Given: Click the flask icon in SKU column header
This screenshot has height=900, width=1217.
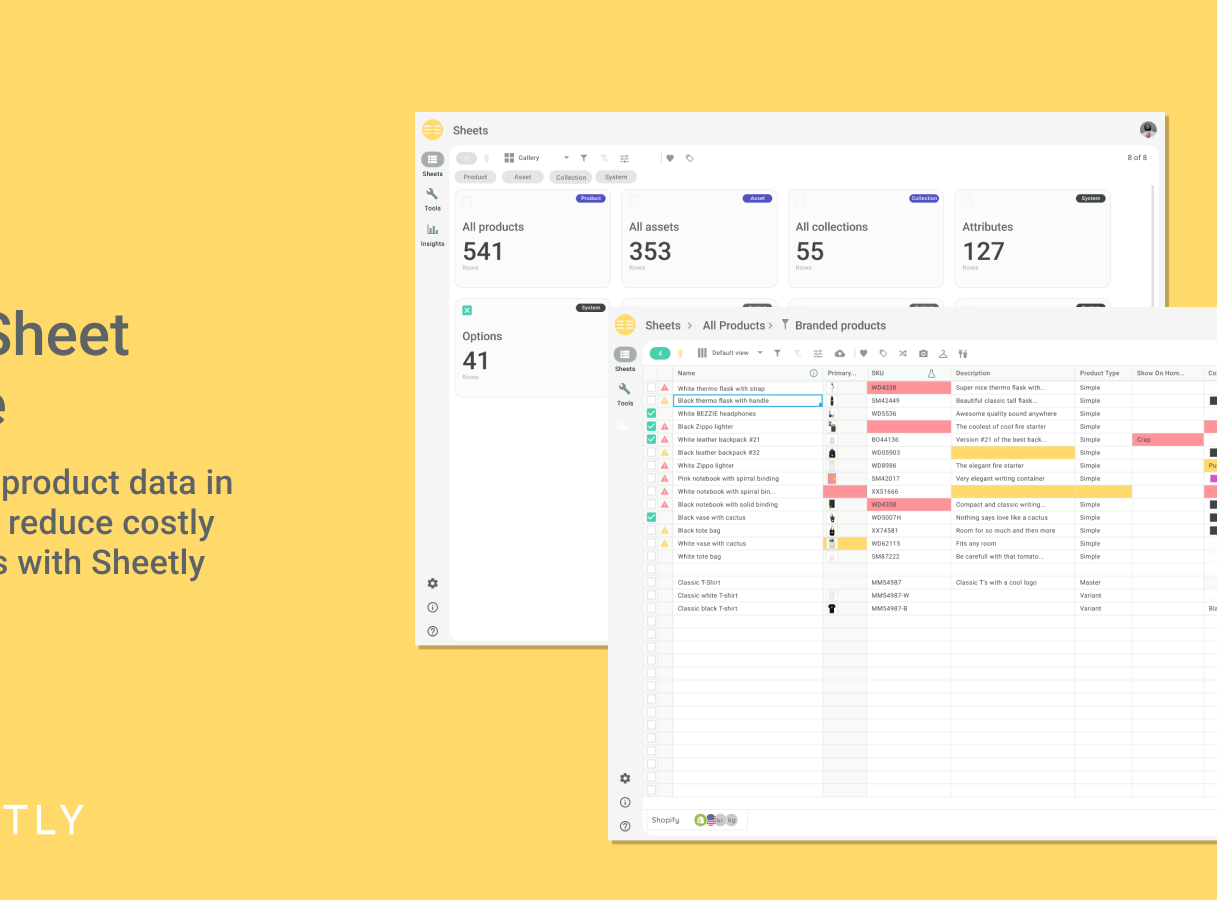Looking at the screenshot, I should (x=931, y=373).
